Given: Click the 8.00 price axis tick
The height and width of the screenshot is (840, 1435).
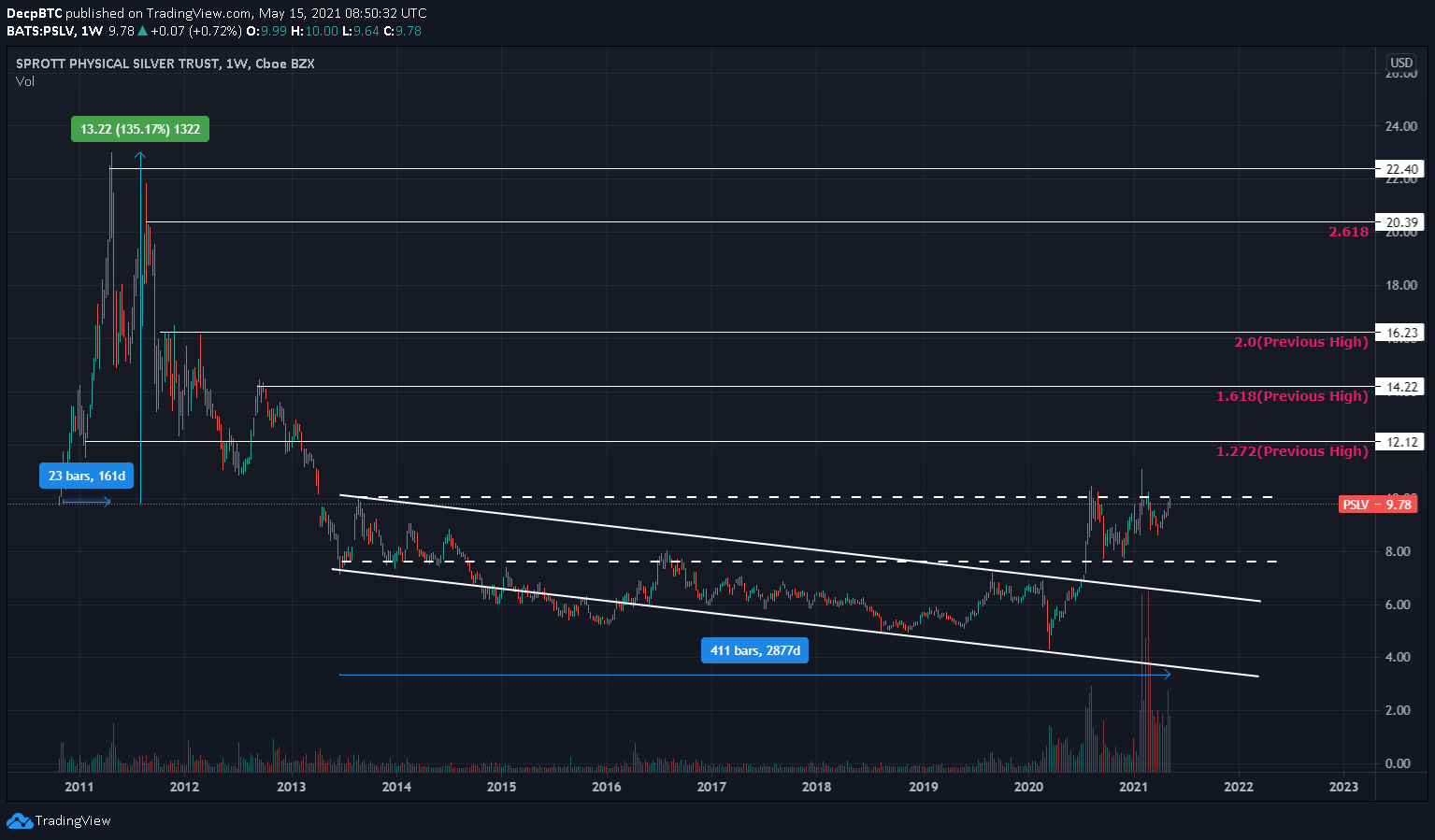Looking at the screenshot, I should click(1398, 551).
